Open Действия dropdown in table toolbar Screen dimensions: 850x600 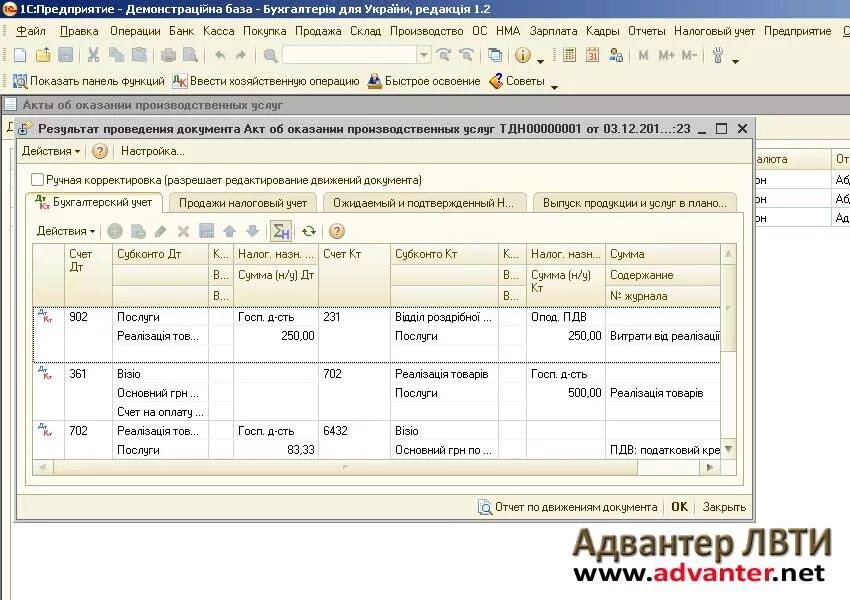click(x=66, y=231)
